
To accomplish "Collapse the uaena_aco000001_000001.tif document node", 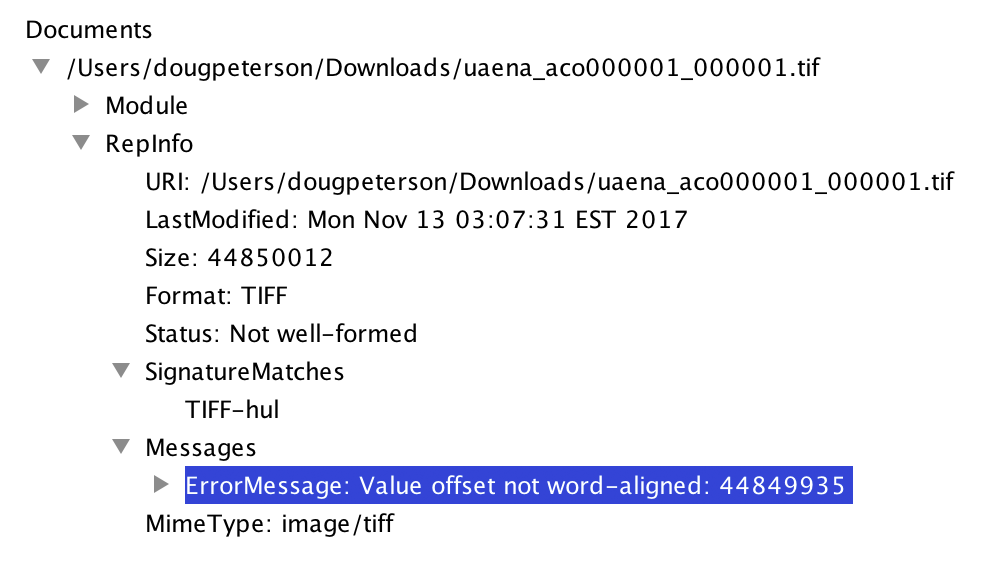I will [x=41, y=67].
